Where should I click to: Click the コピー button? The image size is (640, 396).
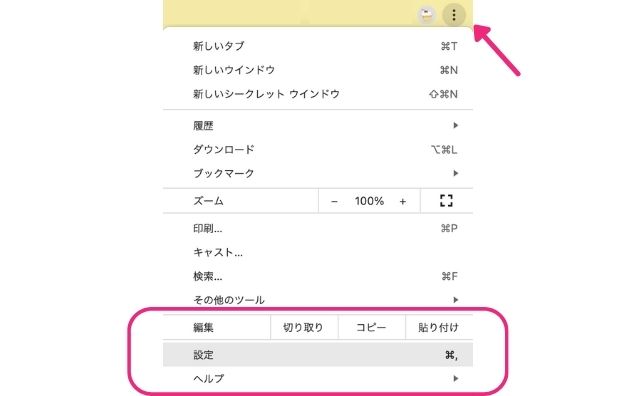tap(371, 327)
